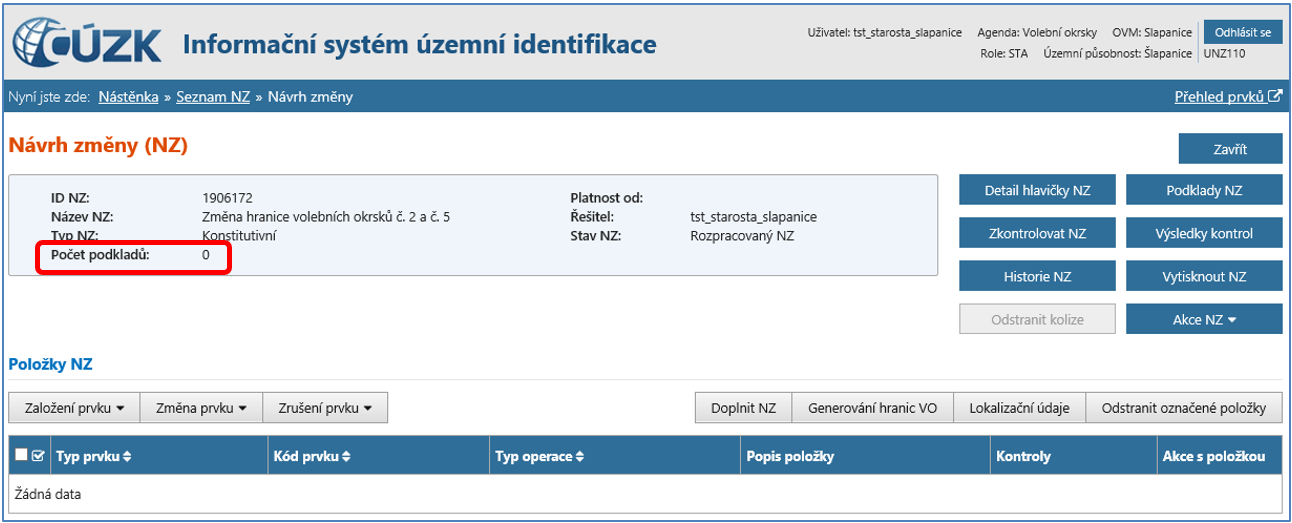
Task: Open Detail hlavičky NZ
Action: click(x=1037, y=191)
